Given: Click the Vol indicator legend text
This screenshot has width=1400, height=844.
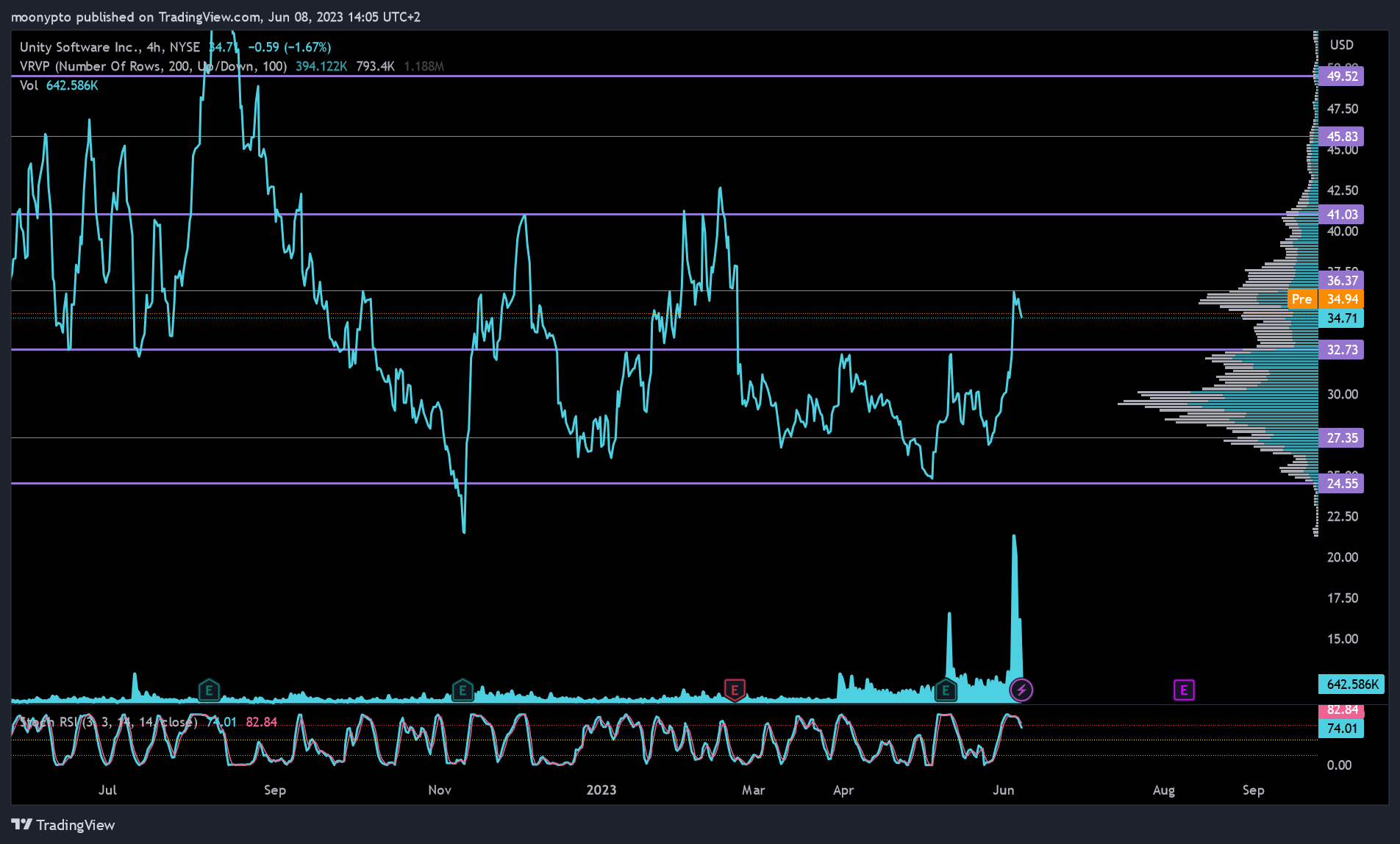Looking at the screenshot, I should 29,85.
